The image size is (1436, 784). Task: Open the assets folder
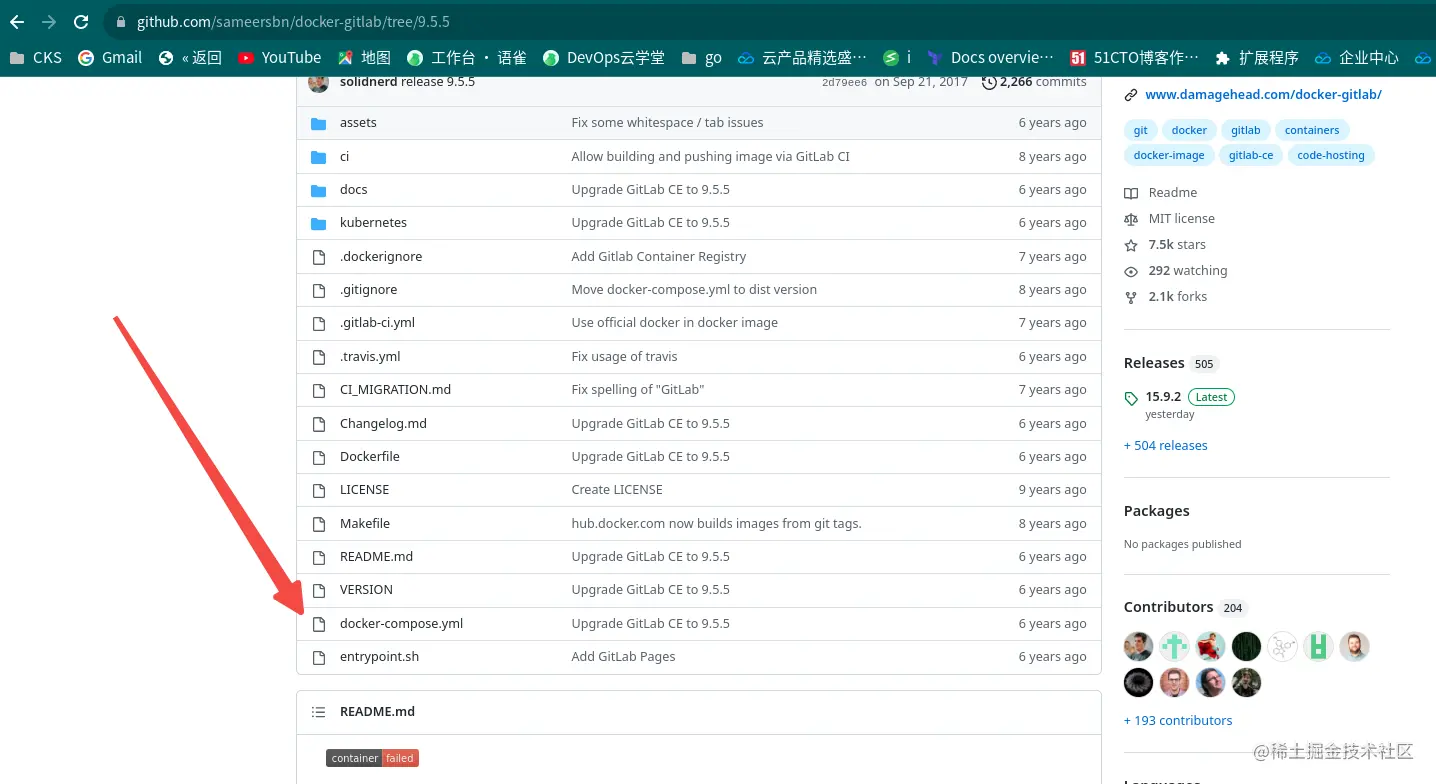tap(358, 123)
